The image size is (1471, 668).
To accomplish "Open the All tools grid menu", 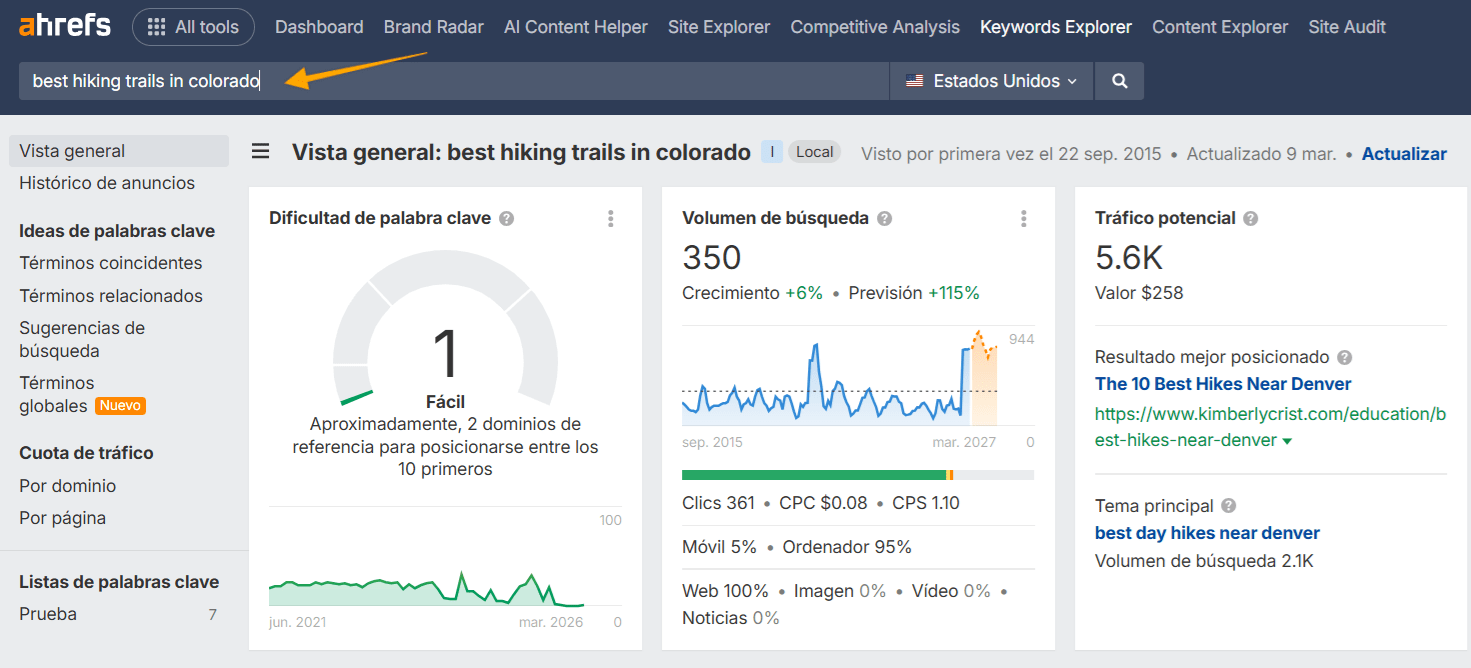I will 193,27.
